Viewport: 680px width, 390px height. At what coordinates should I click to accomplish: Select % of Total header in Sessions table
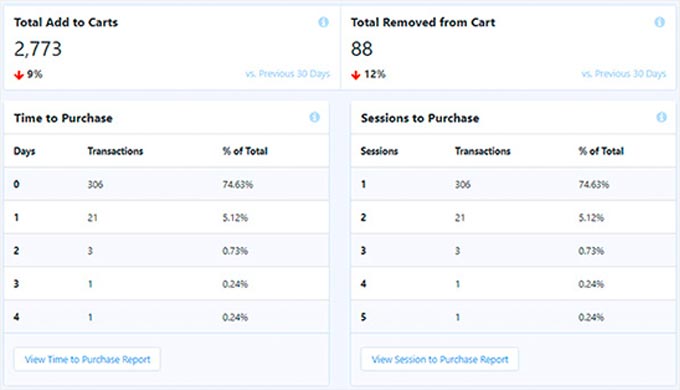(601, 151)
